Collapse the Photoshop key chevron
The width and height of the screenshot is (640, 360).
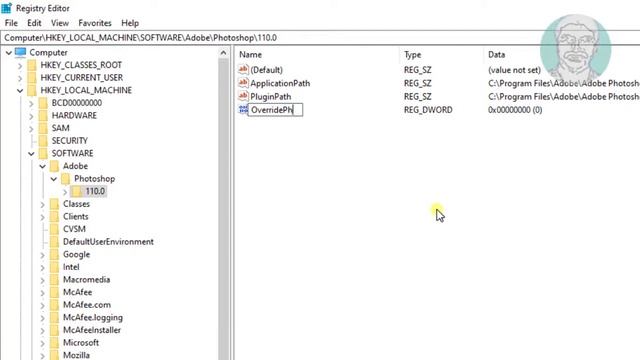coord(53,179)
